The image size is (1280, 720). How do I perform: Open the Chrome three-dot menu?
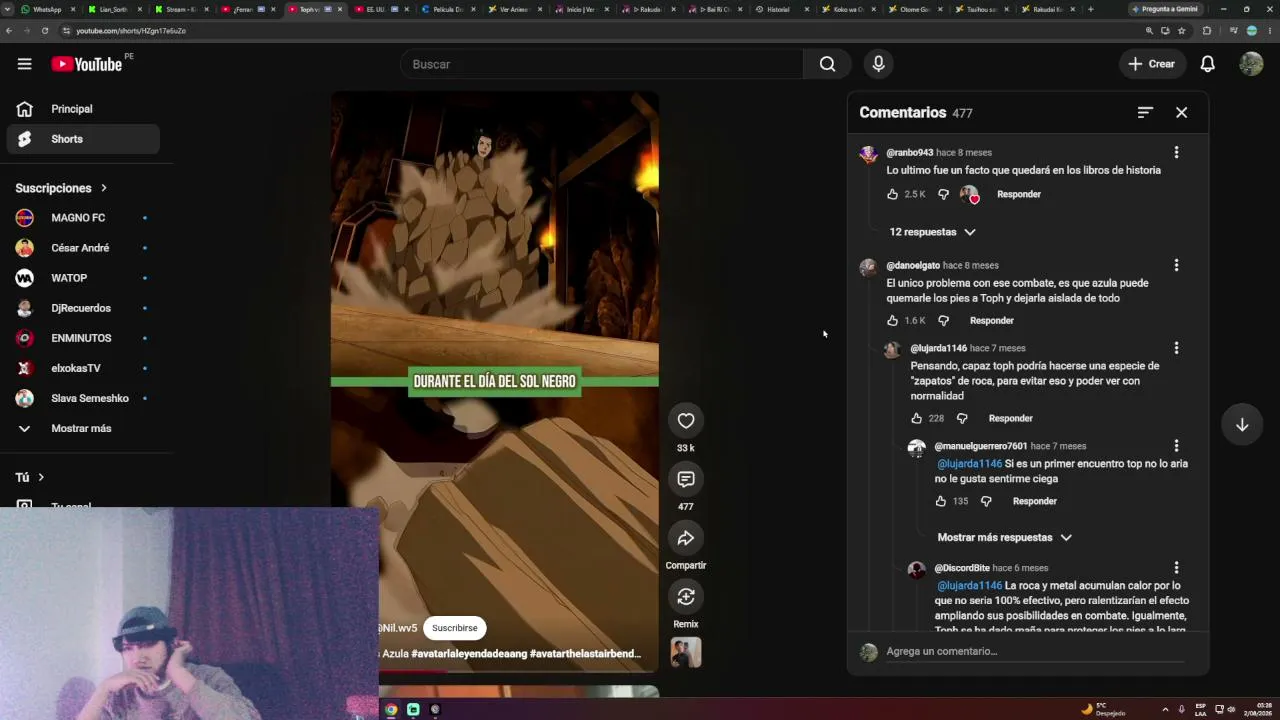click(x=1268, y=31)
